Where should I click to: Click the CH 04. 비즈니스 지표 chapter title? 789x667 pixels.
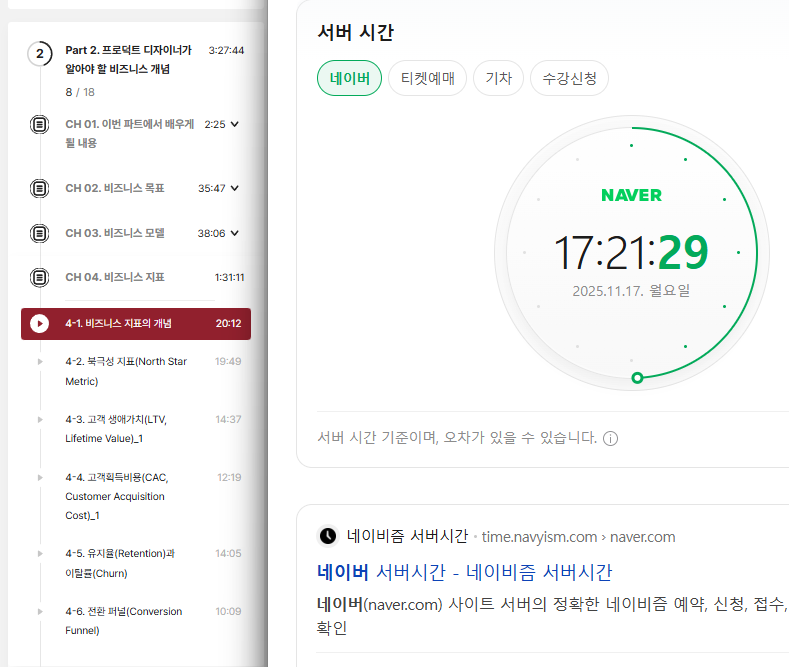115,277
